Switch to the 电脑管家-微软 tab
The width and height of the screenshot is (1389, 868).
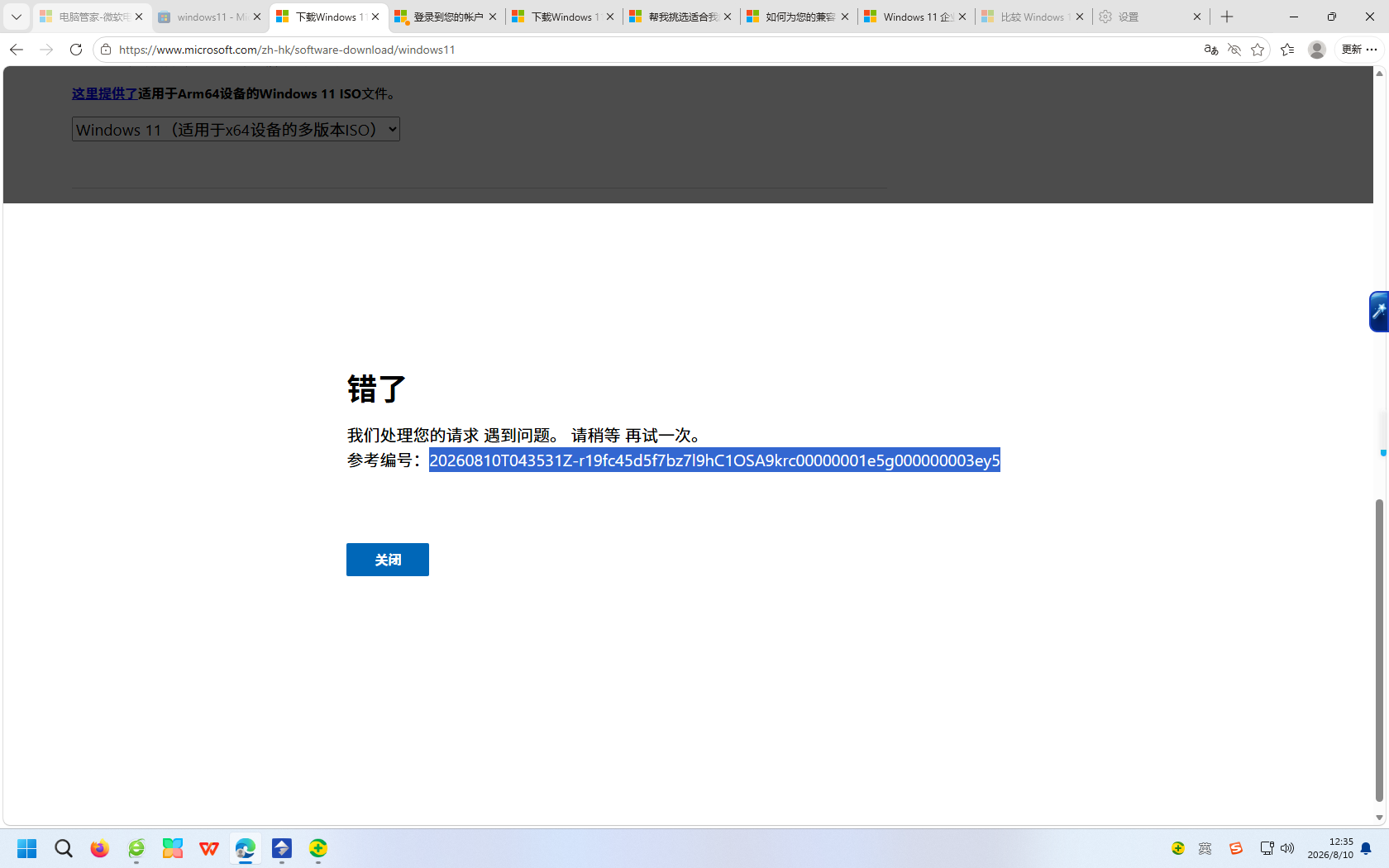point(91,17)
